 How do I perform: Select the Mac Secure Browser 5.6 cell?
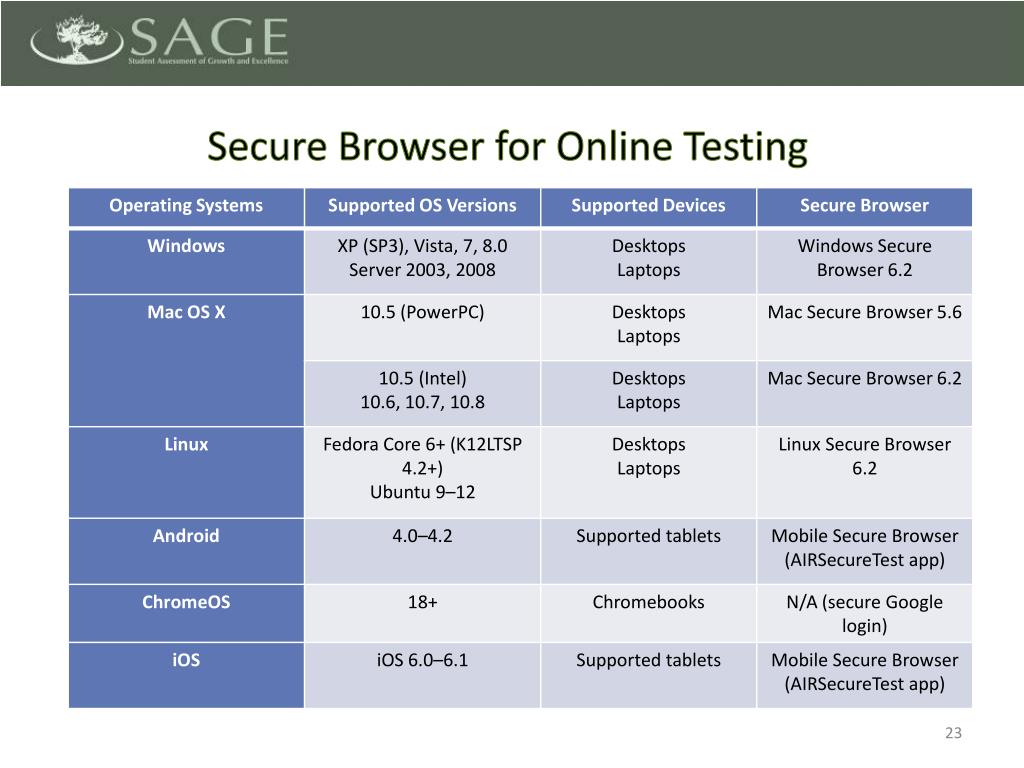pyautogui.click(x=865, y=327)
